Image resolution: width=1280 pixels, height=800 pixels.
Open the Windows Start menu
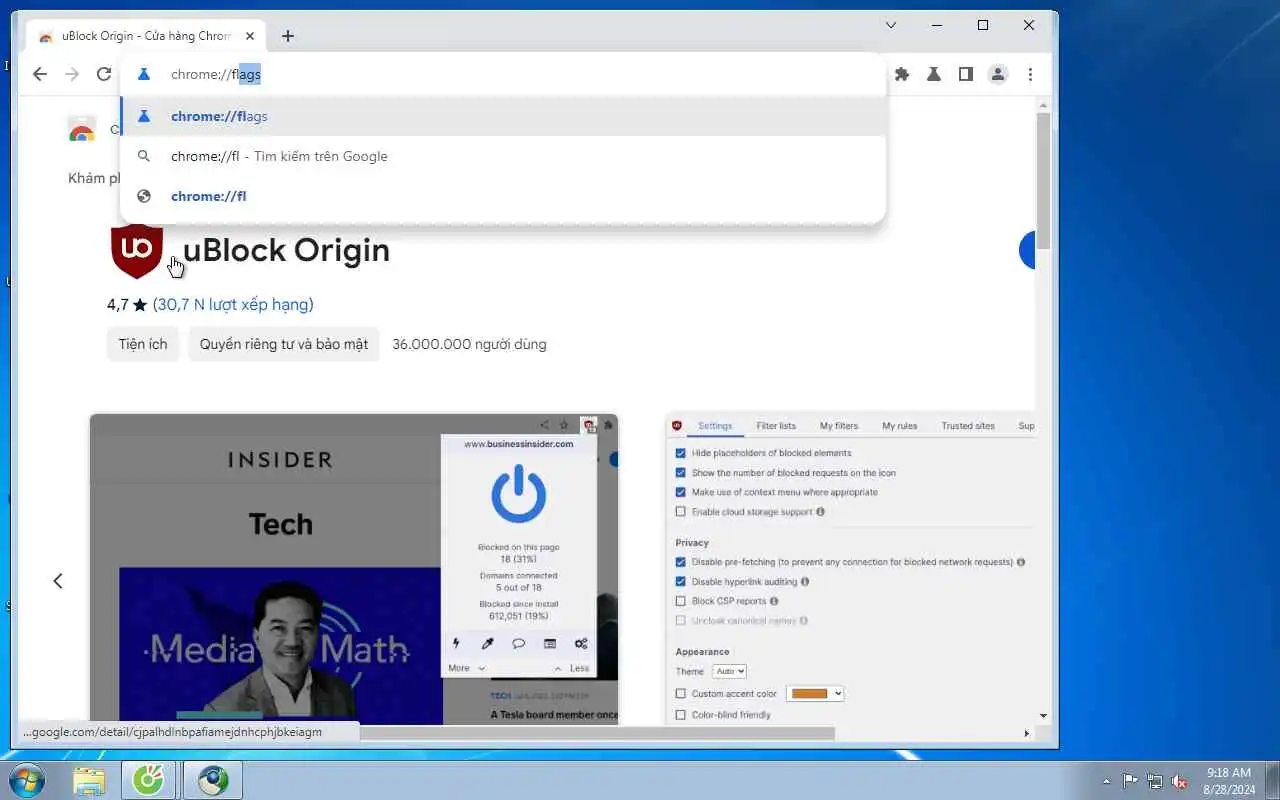click(27, 780)
